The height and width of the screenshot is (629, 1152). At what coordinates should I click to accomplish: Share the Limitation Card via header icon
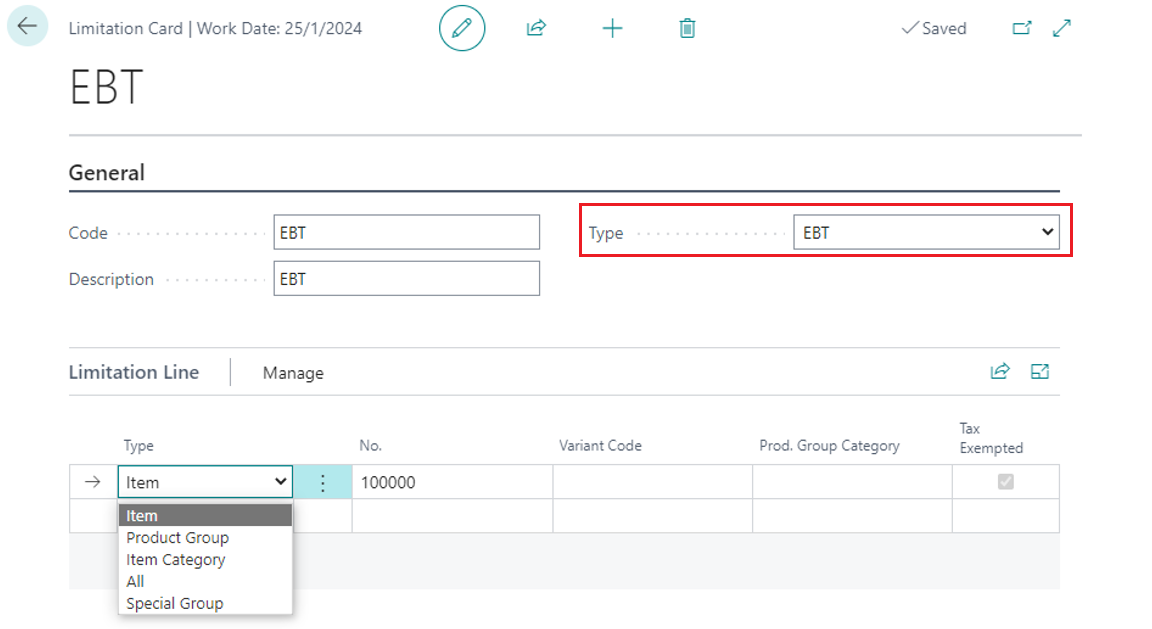coord(536,28)
